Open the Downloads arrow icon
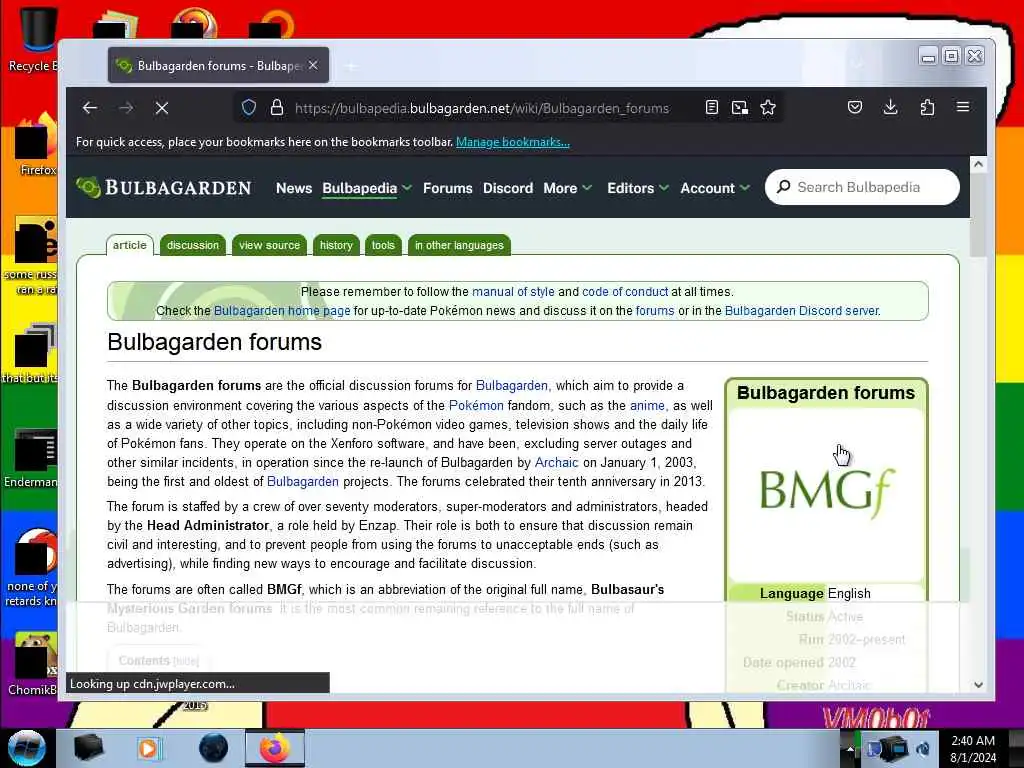 click(890, 107)
